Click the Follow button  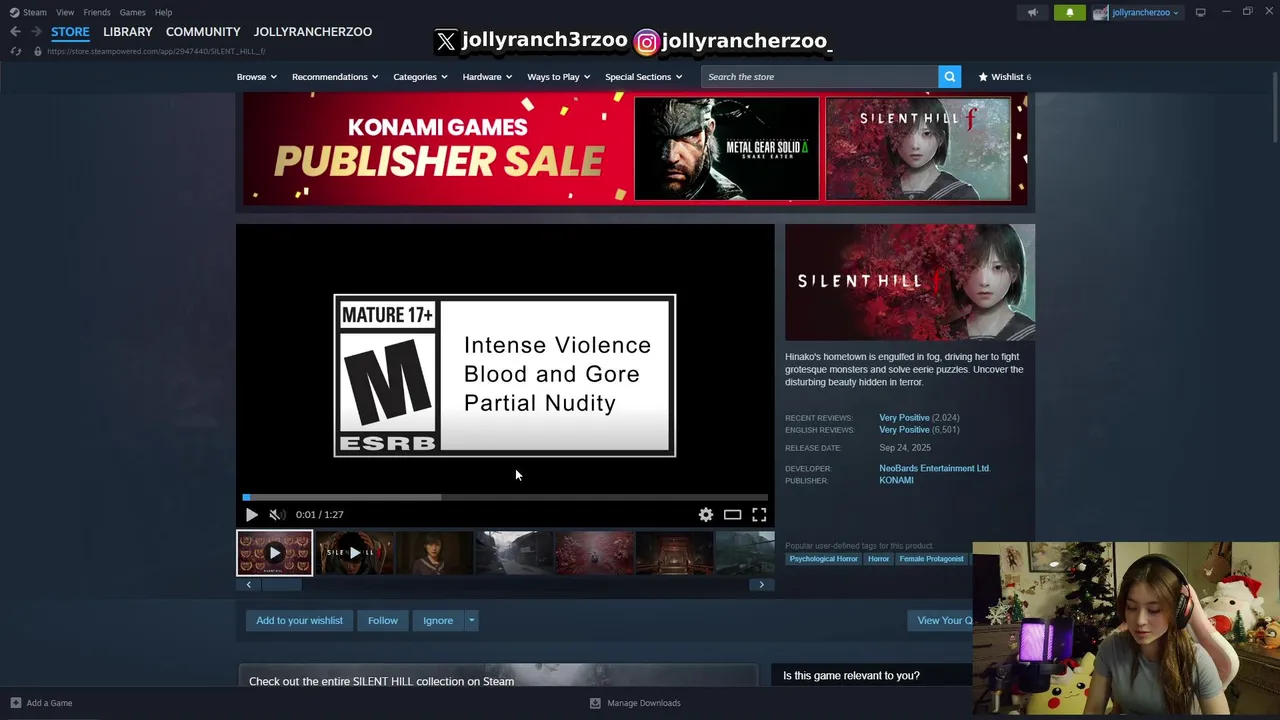point(382,621)
